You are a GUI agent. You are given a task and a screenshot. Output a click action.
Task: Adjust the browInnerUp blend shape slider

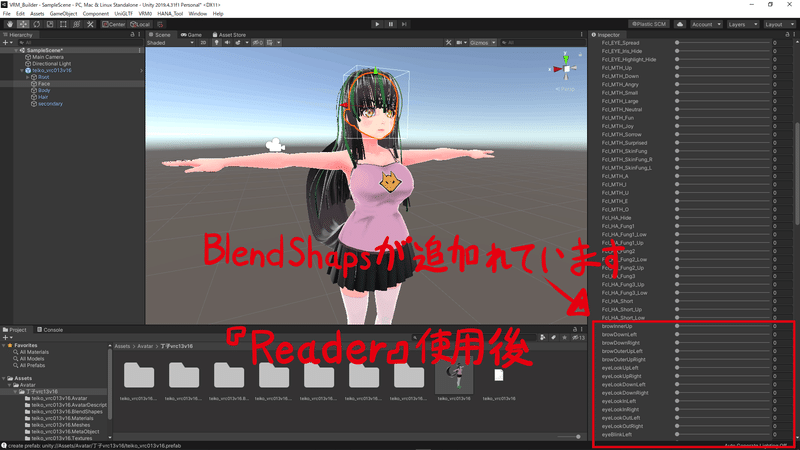[x=723, y=326]
